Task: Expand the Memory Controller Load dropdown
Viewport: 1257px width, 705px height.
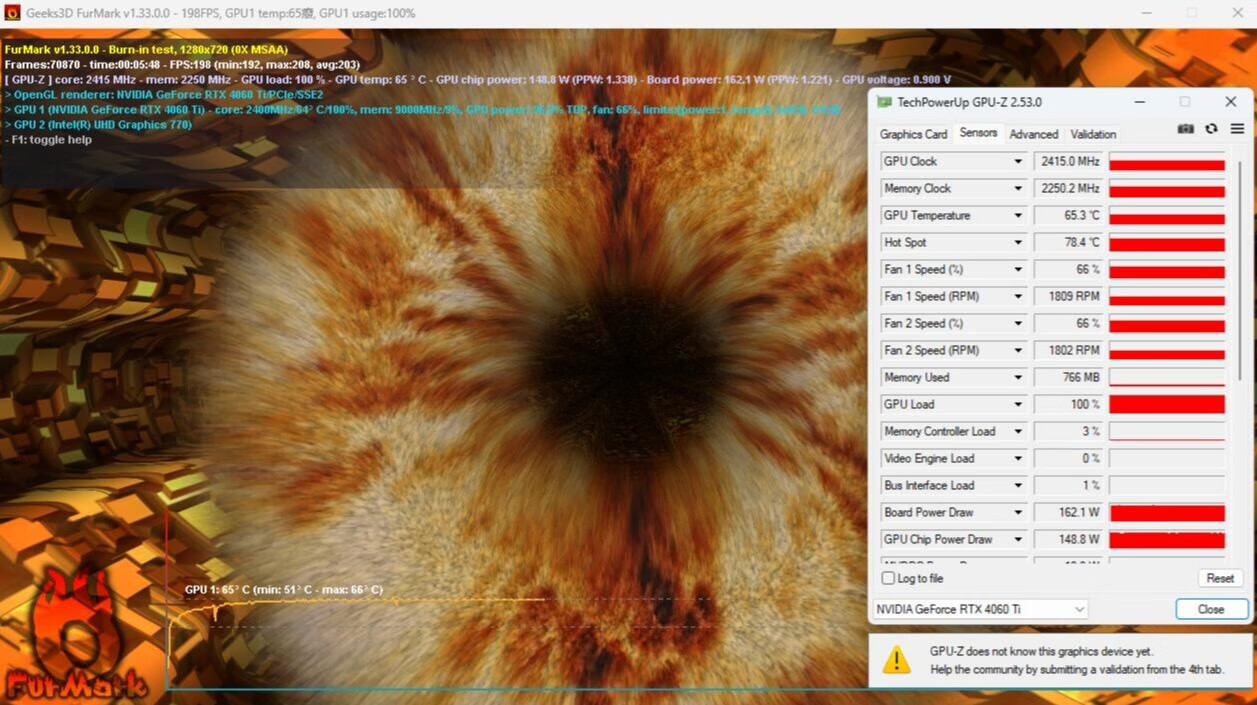Action: coord(1018,431)
